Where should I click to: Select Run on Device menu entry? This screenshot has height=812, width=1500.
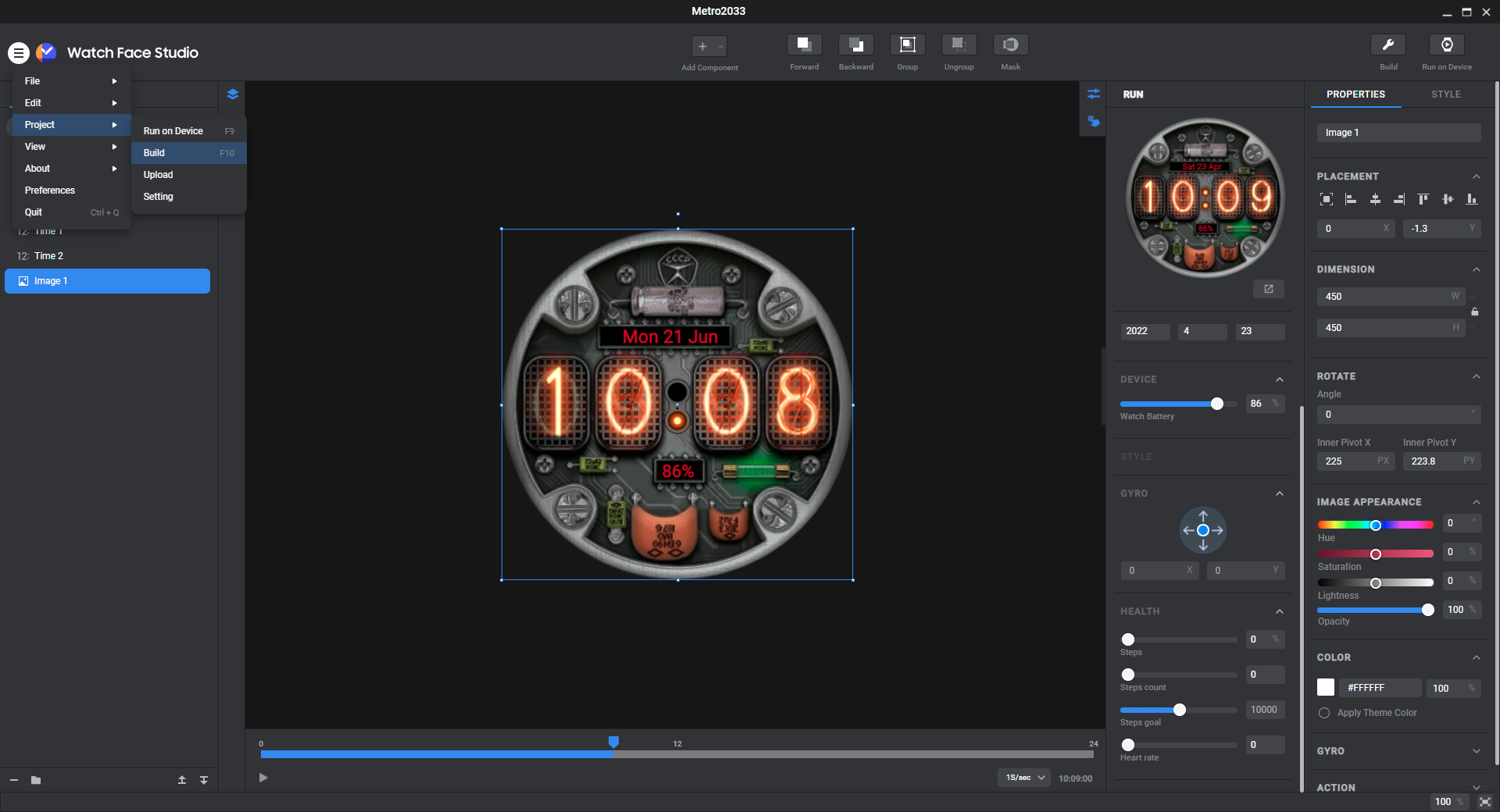[188, 131]
